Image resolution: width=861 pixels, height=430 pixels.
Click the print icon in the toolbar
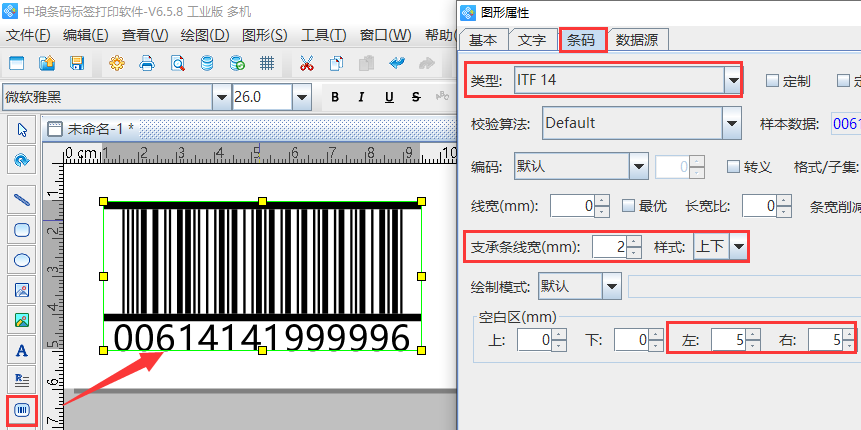point(147,63)
